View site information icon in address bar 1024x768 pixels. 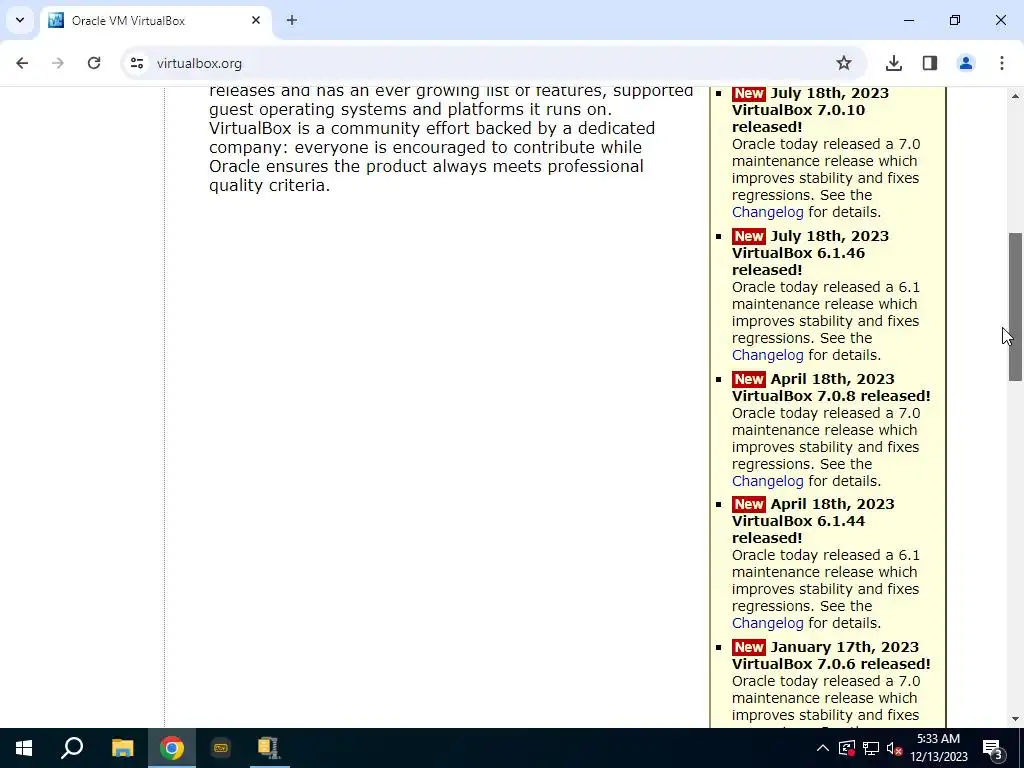136,63
